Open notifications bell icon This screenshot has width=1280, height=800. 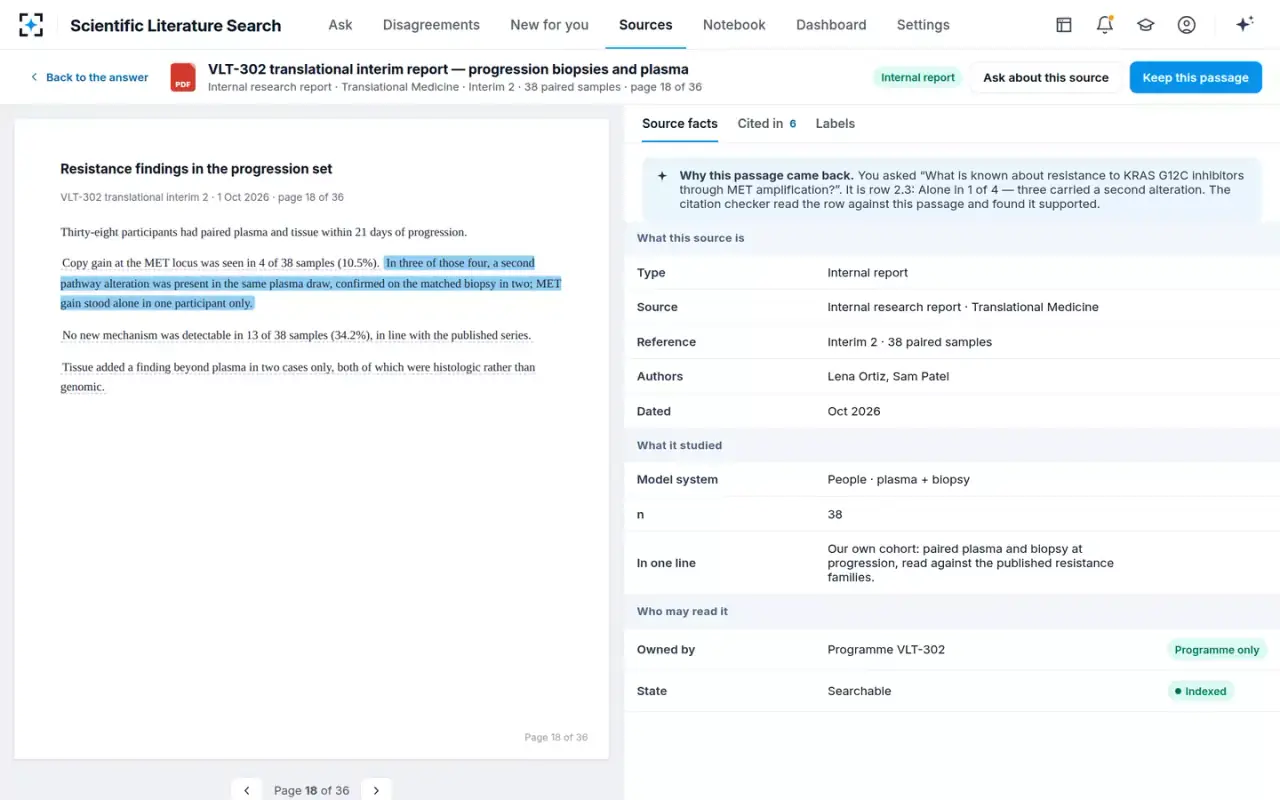(x=1105, y=25)
